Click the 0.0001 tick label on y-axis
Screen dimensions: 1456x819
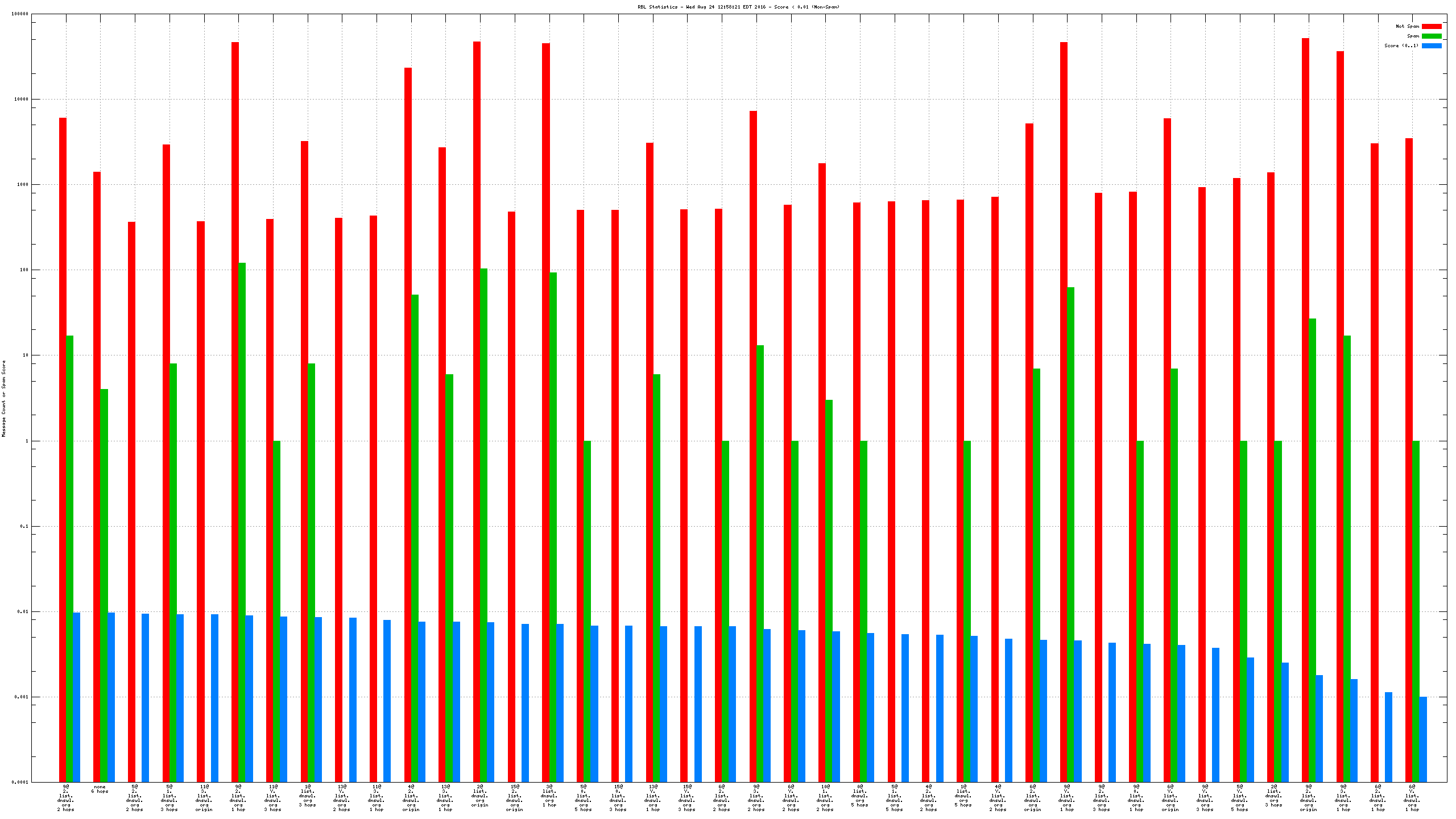pos(20,782)
